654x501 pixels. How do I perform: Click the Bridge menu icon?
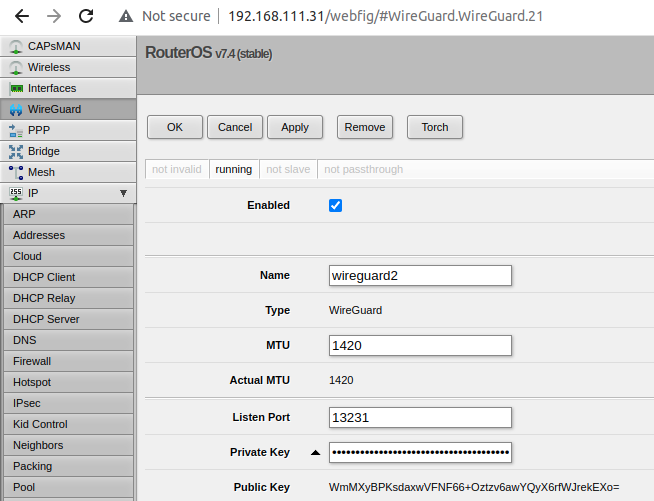[16, 151]
